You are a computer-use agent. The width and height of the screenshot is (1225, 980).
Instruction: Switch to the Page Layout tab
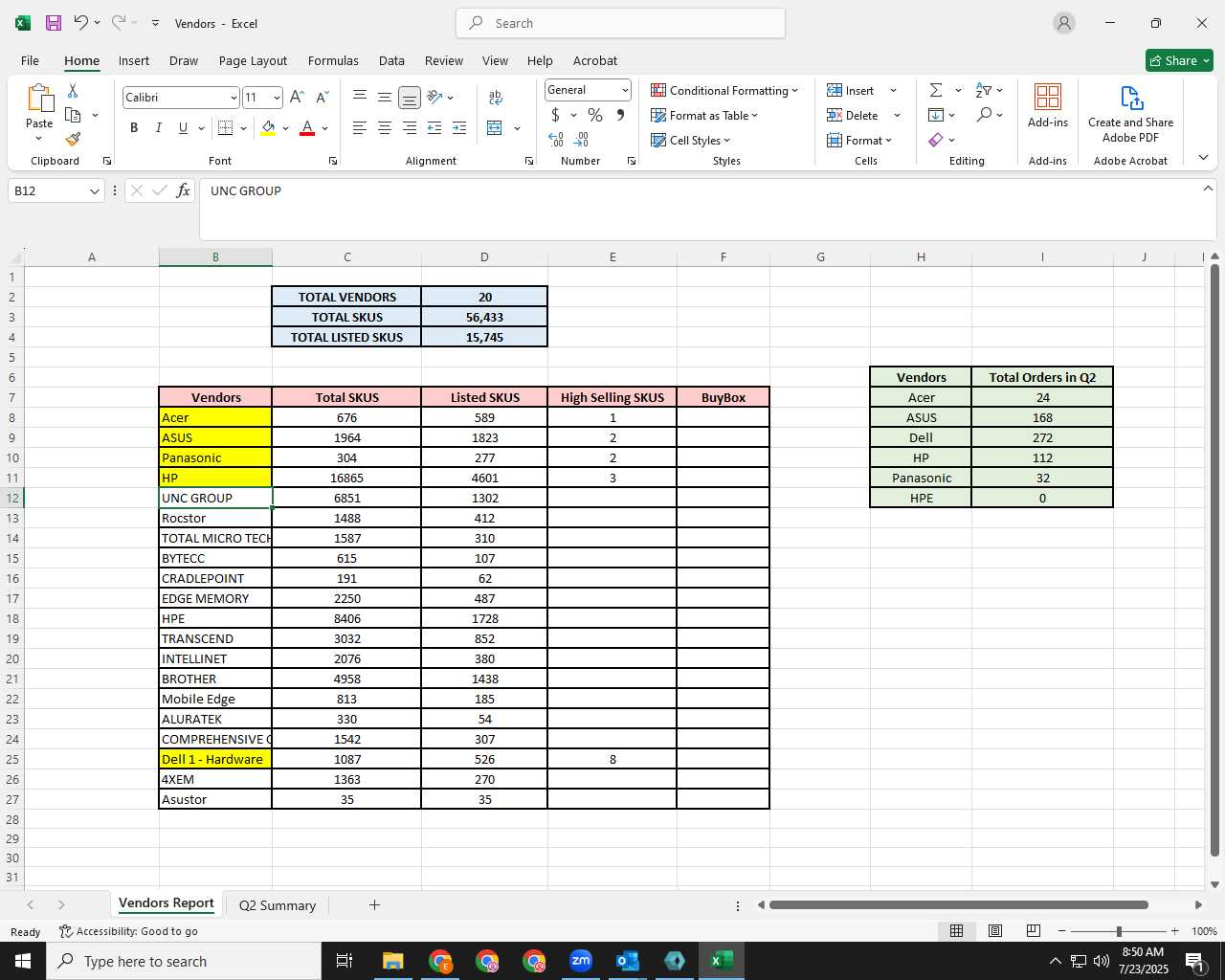pyautogui.click(x=253, y=60)
